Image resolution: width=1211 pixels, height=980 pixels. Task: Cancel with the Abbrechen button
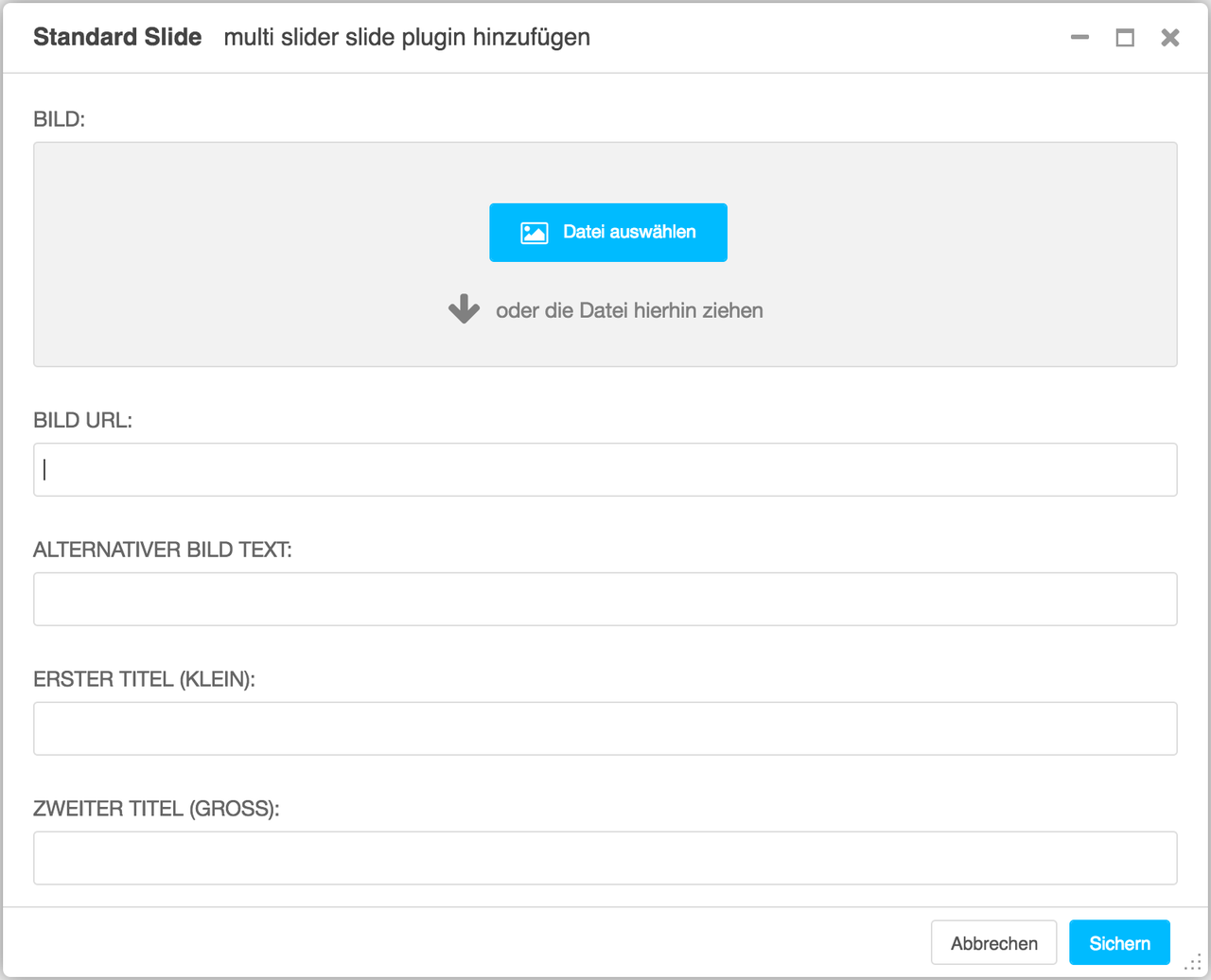point(993,943)
